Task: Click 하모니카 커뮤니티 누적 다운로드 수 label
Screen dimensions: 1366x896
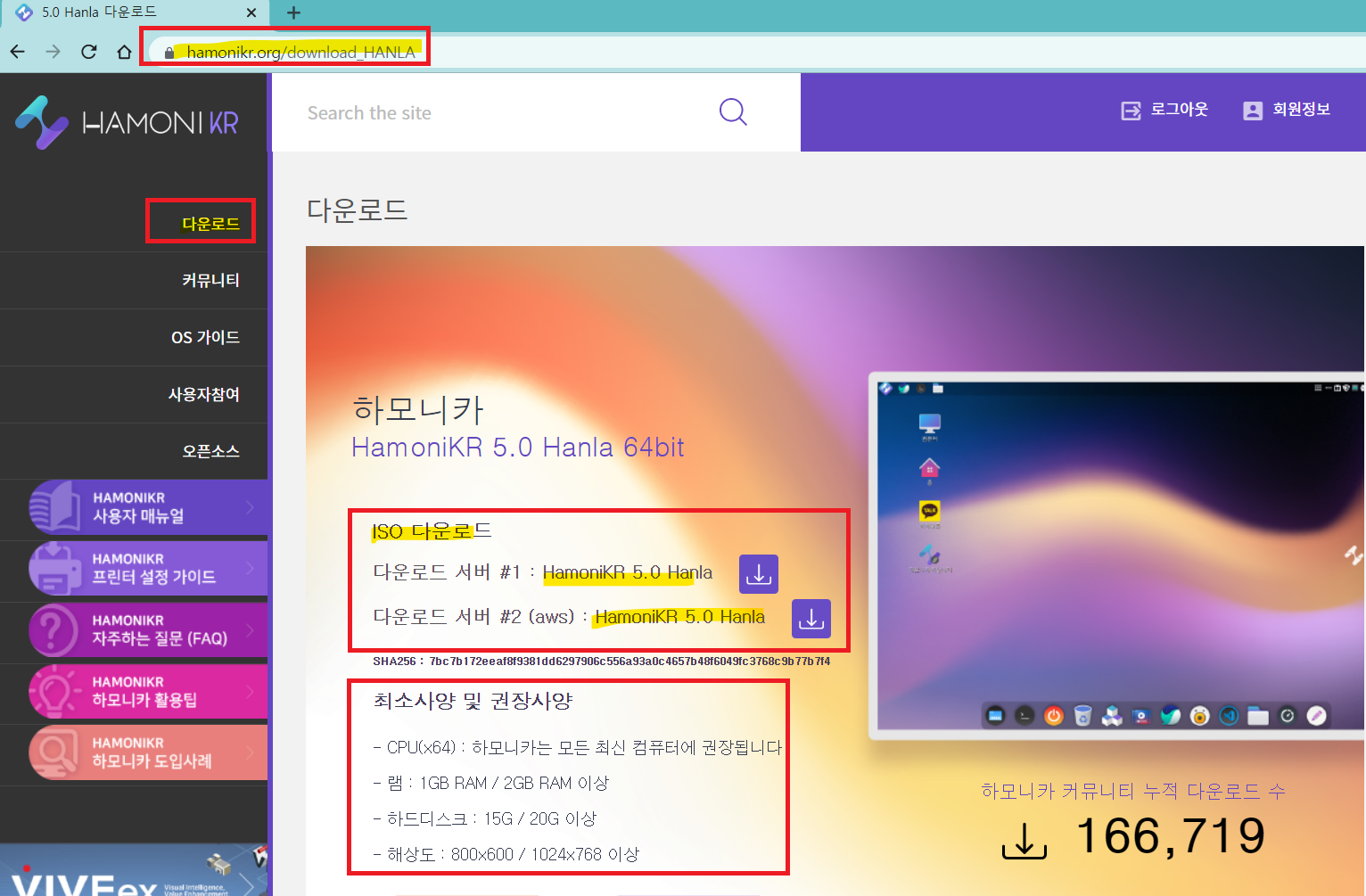Action: tap(1133, 791)
